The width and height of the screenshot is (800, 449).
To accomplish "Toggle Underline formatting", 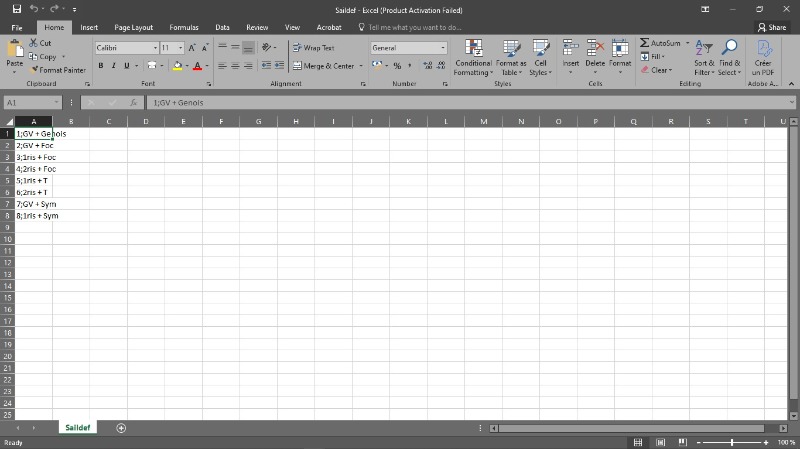I will tap(127, 65).
